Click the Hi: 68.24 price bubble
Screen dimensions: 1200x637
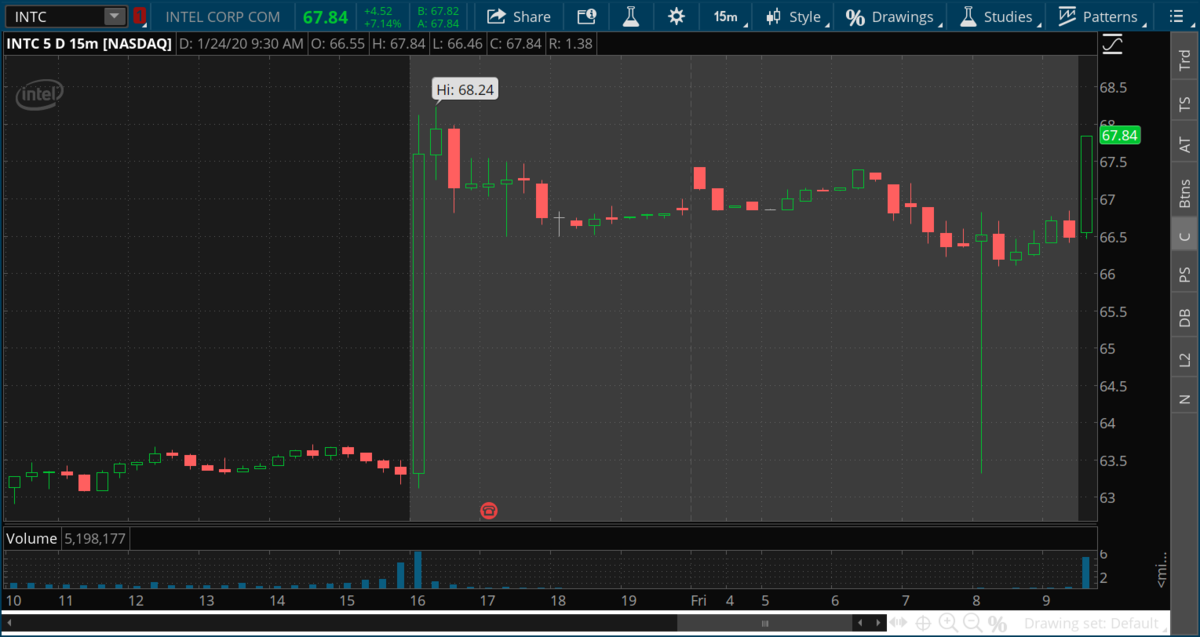[465, 89]
